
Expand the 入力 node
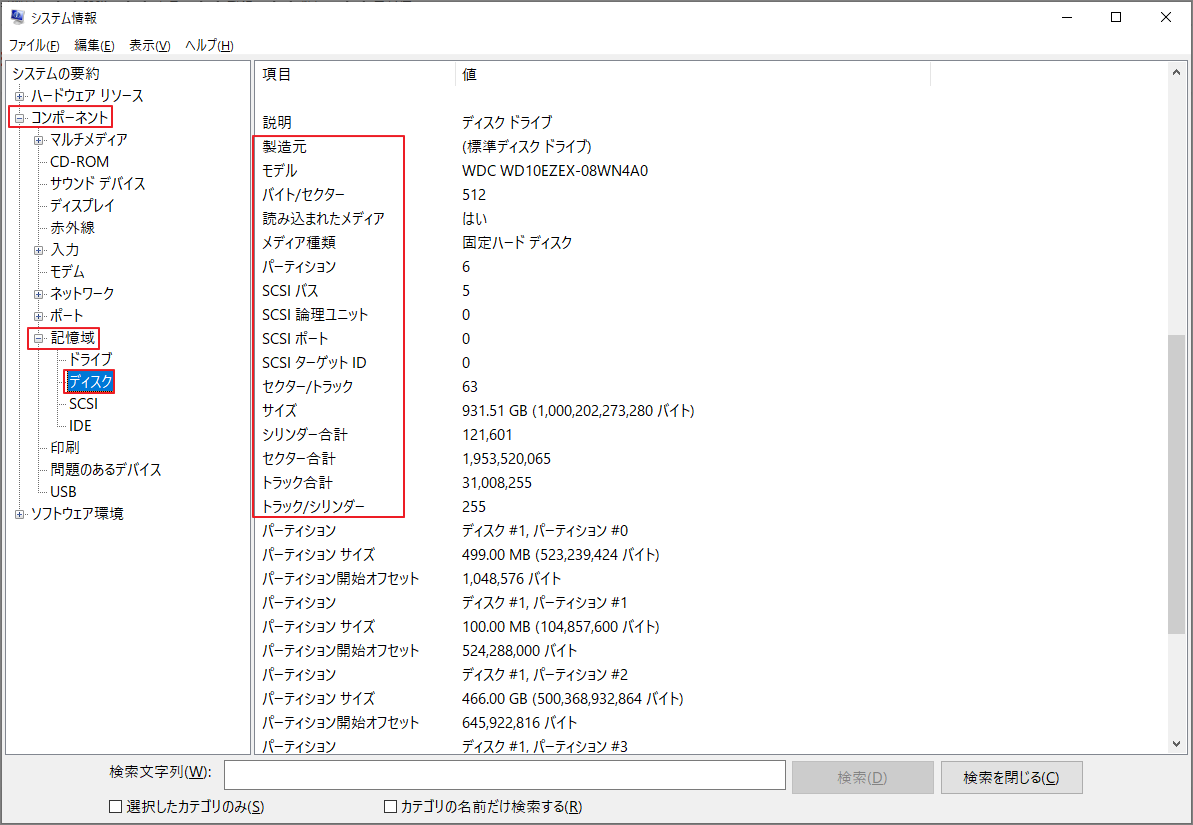[39, 250]
